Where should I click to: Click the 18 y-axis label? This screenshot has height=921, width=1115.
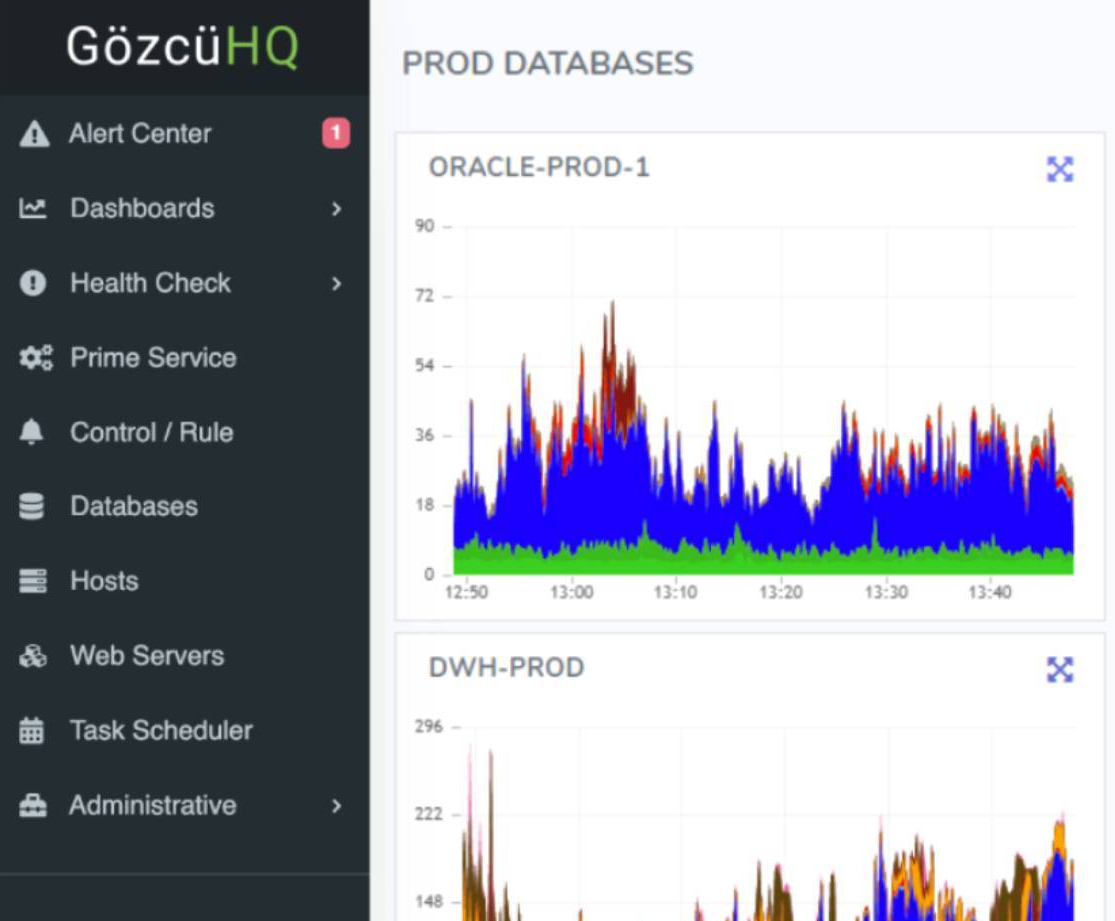pyautogui.click(x=425, y=505)
